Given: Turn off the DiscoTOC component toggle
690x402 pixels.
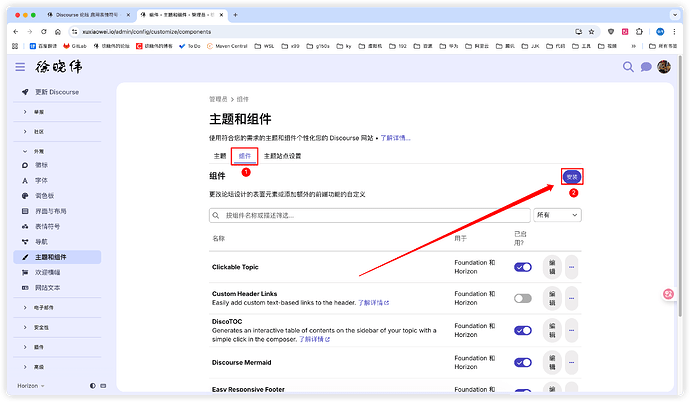Looking at the screenshot, I should click(523, 329).
